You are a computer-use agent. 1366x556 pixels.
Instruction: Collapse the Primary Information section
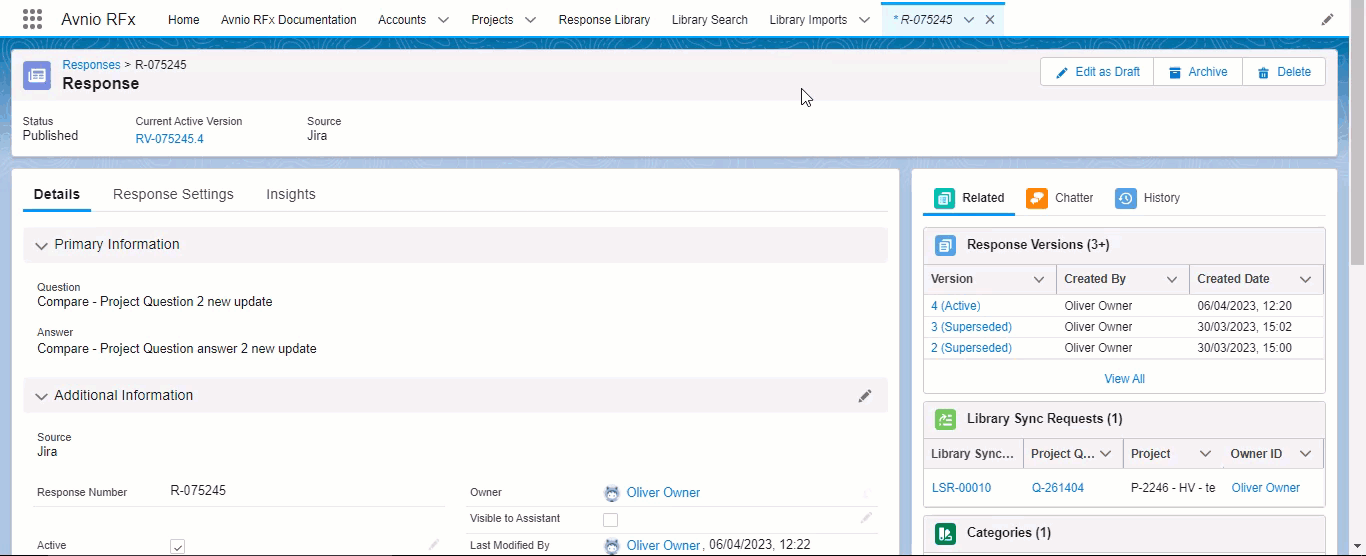[41, 245]
